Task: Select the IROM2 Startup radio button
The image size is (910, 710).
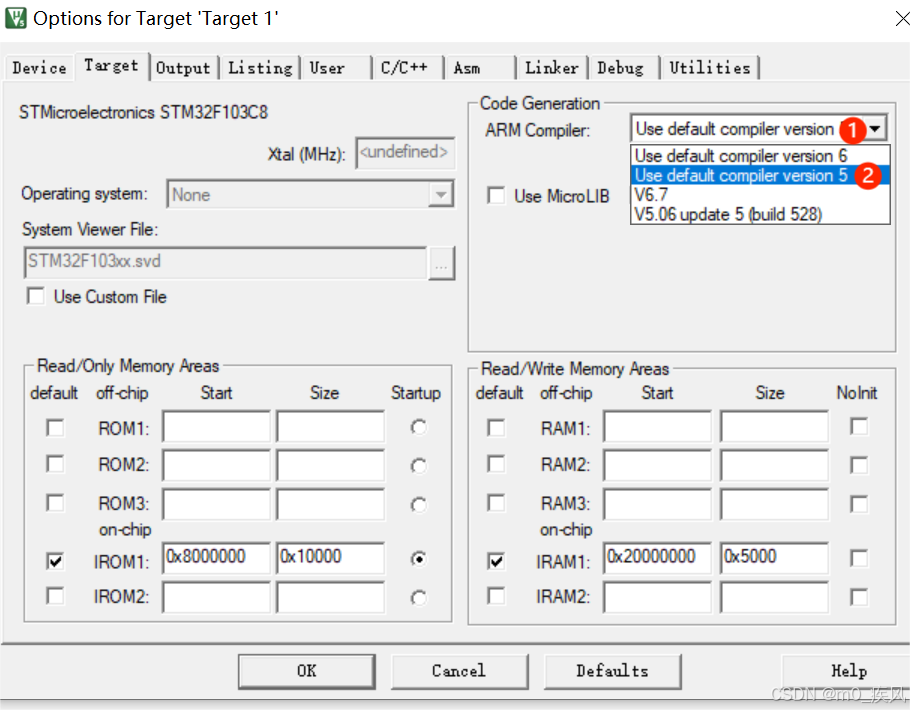Action: pos(418,597)
